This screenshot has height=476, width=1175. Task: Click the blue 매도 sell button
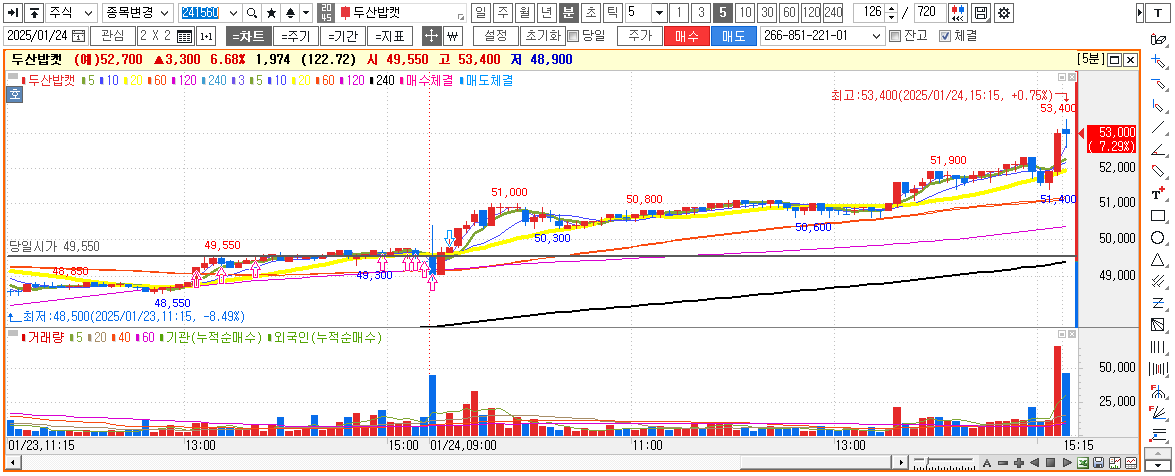point(734,36)
